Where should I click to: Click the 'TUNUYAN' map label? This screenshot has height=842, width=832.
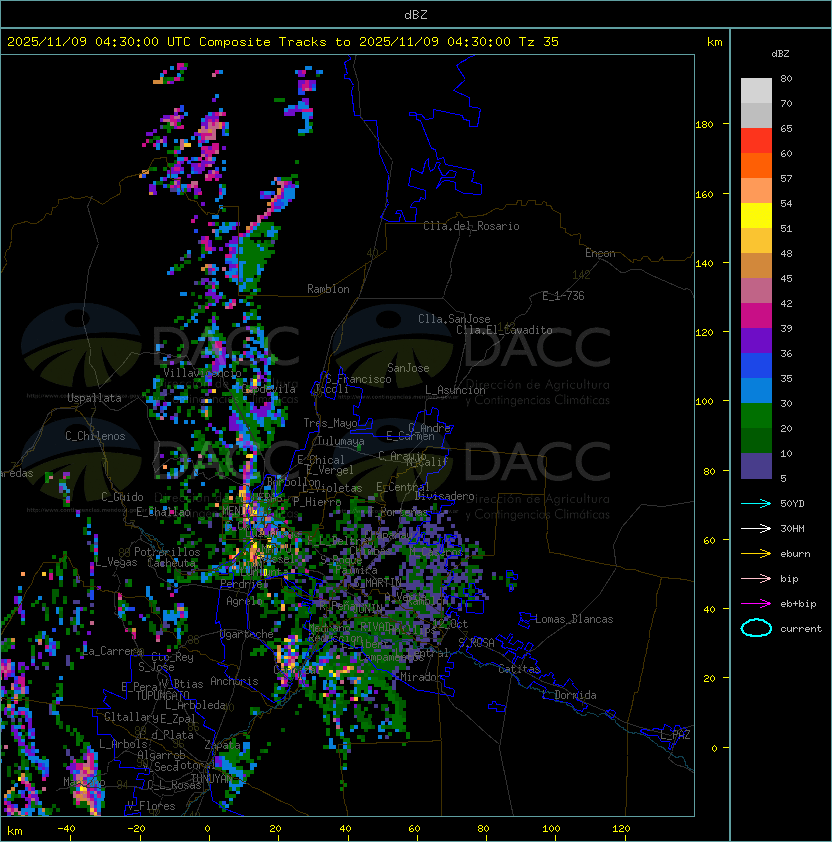pos(212,778)
